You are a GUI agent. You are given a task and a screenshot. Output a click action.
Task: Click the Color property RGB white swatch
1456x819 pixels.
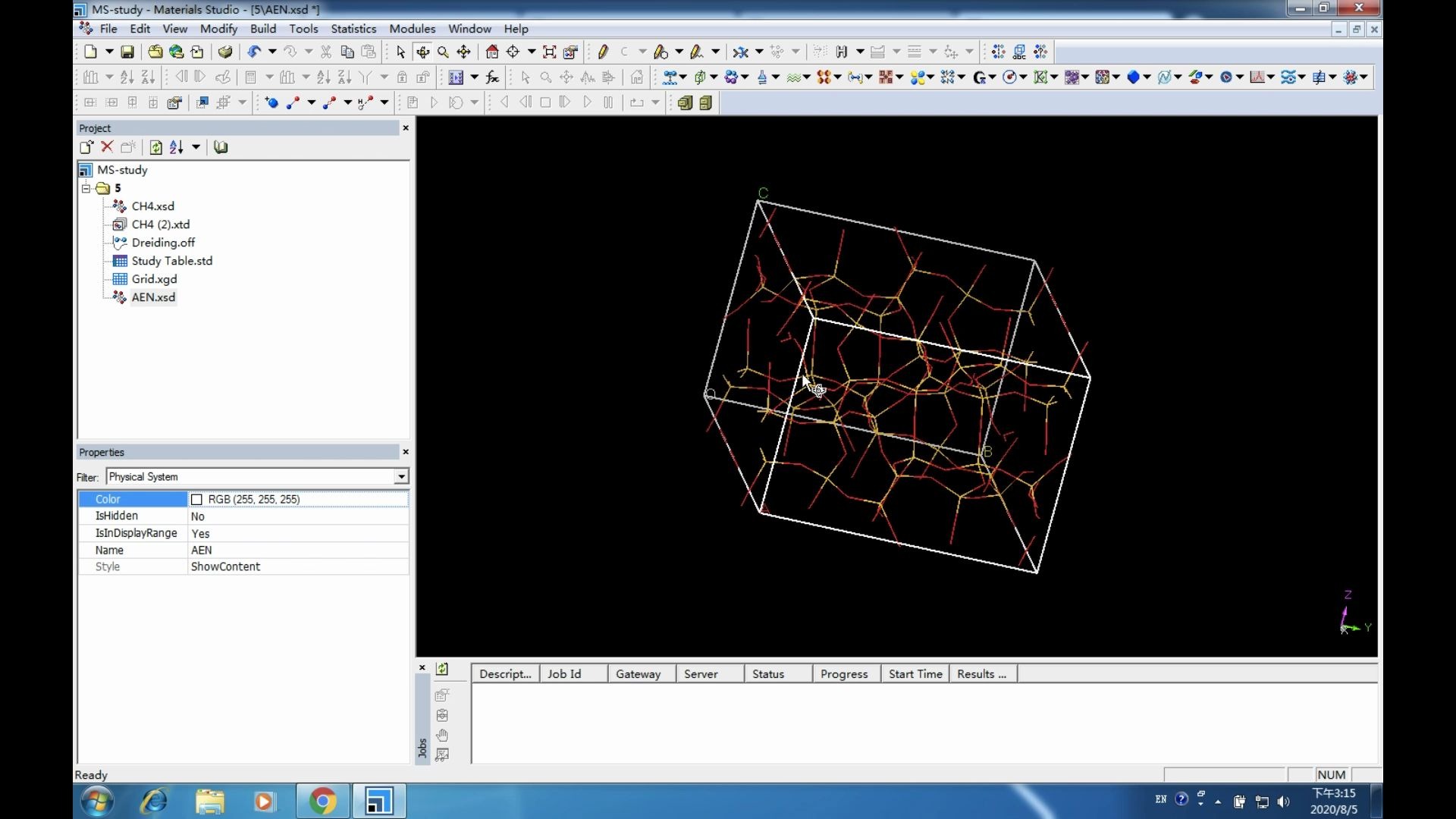(197, 499)
